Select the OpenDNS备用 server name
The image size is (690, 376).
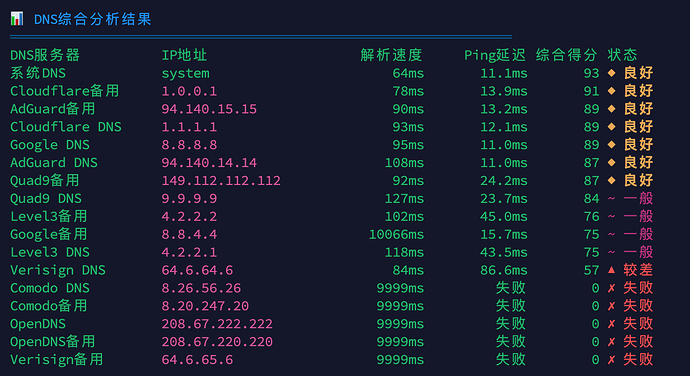(x=52, y=342)
